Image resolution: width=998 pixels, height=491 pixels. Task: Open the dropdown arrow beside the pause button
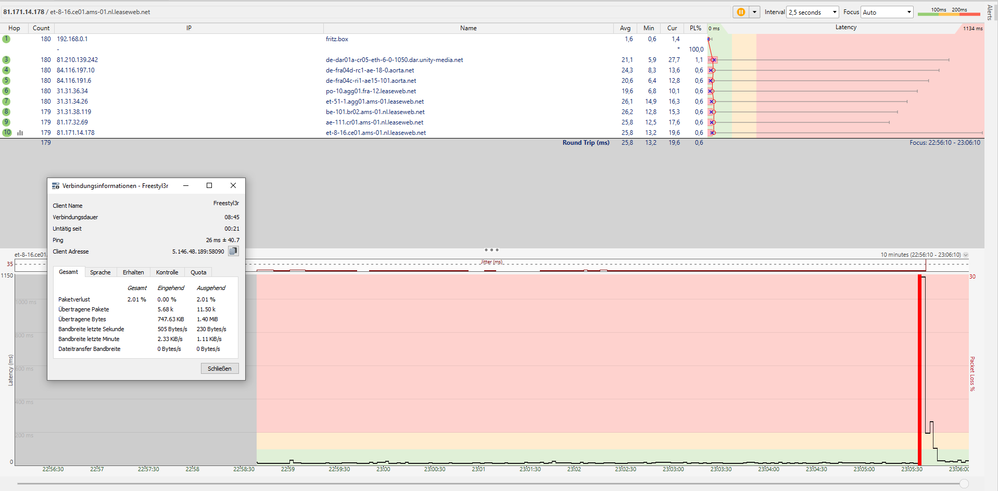[754, 12]
